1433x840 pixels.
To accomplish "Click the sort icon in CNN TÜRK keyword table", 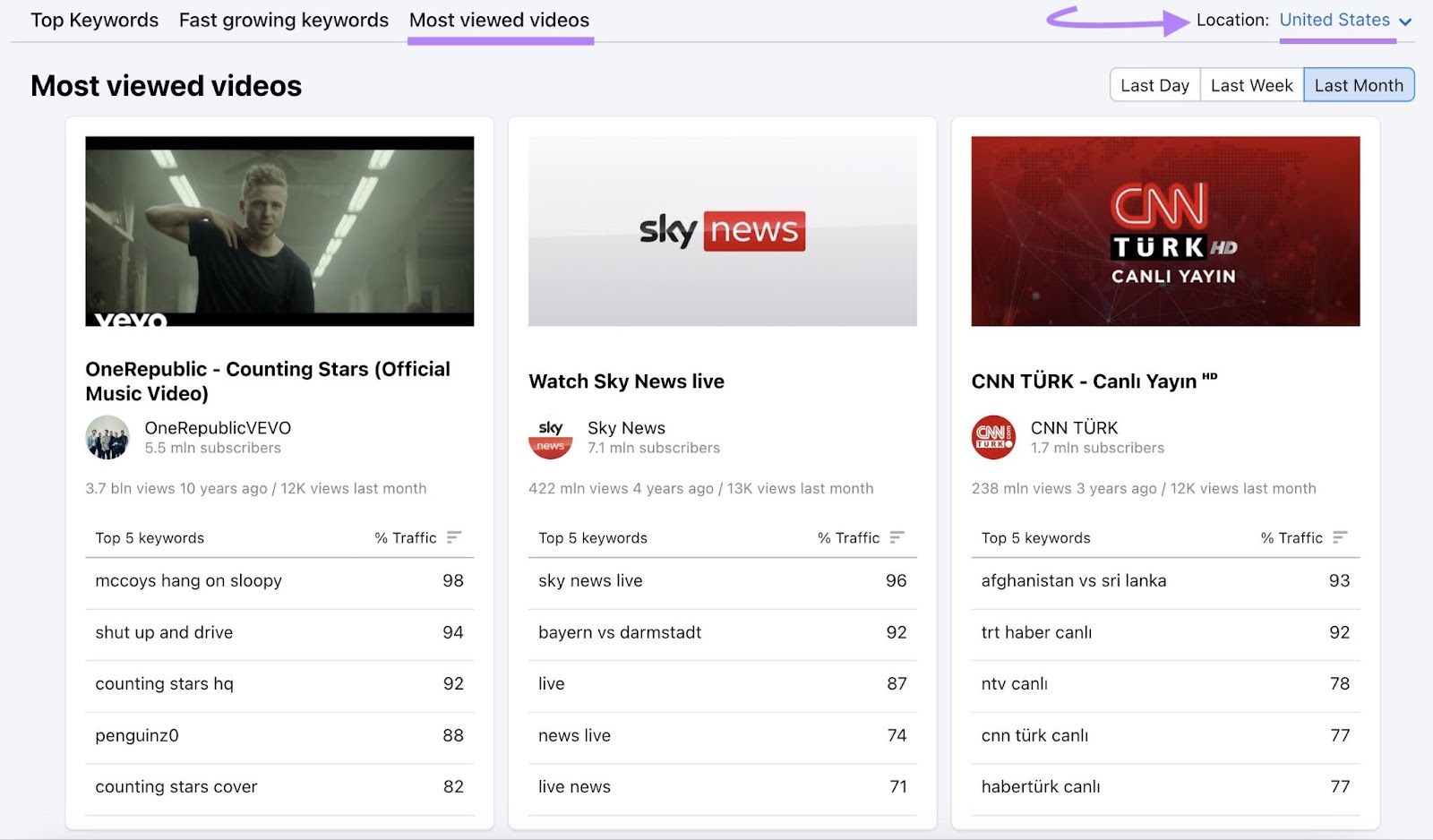I will (1340, 537).
